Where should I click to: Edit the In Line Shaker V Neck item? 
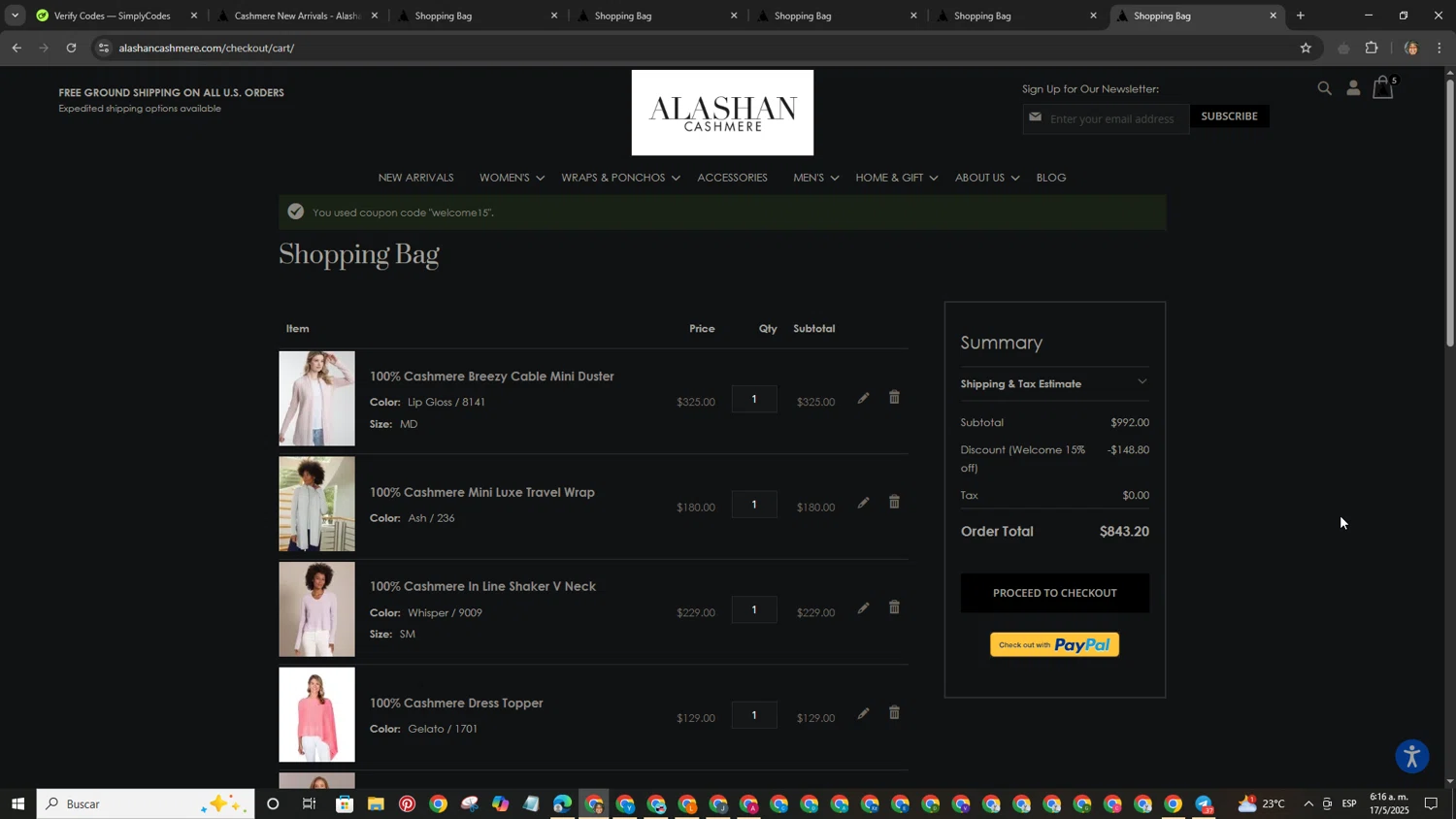pyautogui.click(x=863, y=609)
